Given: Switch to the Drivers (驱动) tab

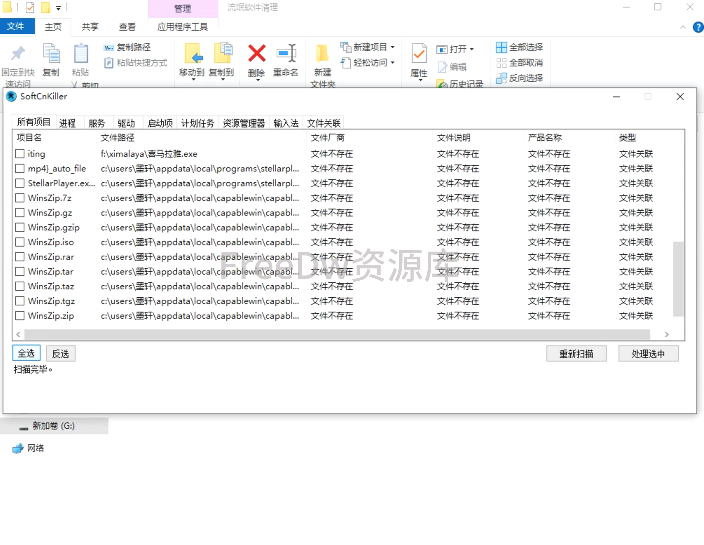Looking at the screenshot, I should pyautogui.click(x=126, y=123).
